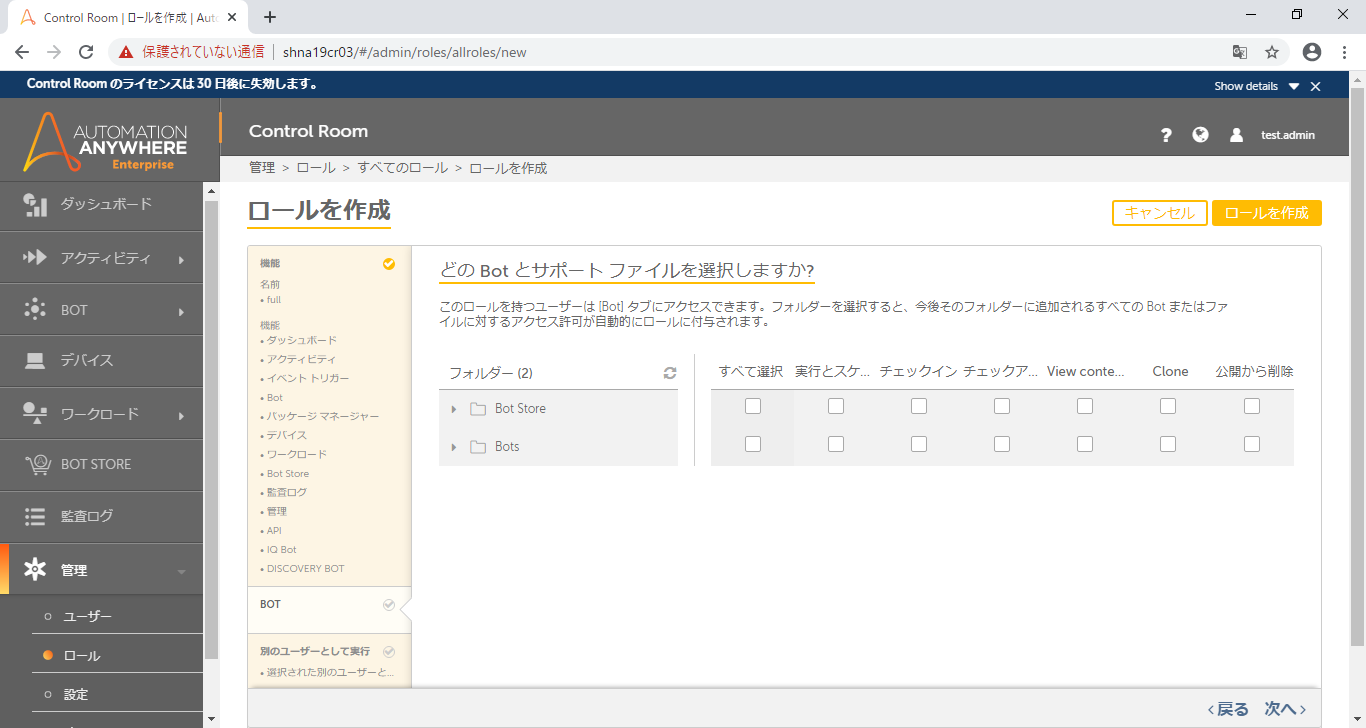Reload the browser page
Screen dimensions: 1366x728
pos(86,52)
